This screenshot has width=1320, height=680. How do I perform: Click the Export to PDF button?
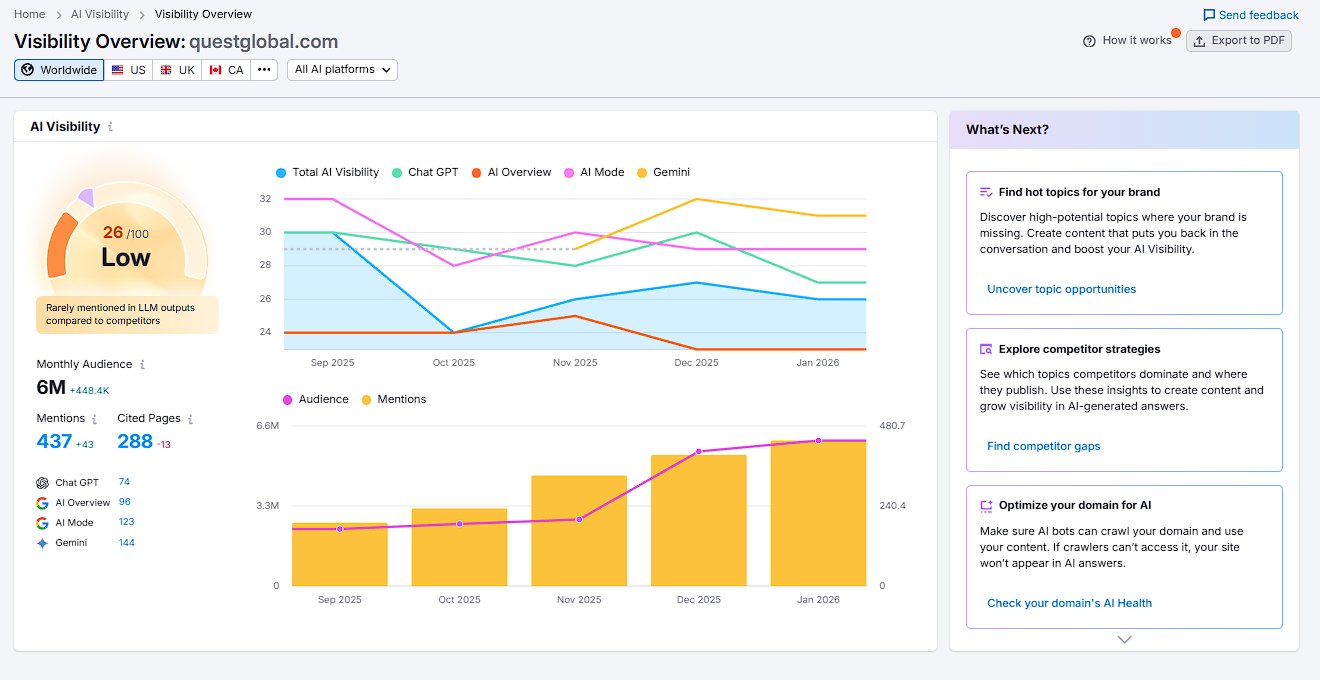pos(1239,41)
